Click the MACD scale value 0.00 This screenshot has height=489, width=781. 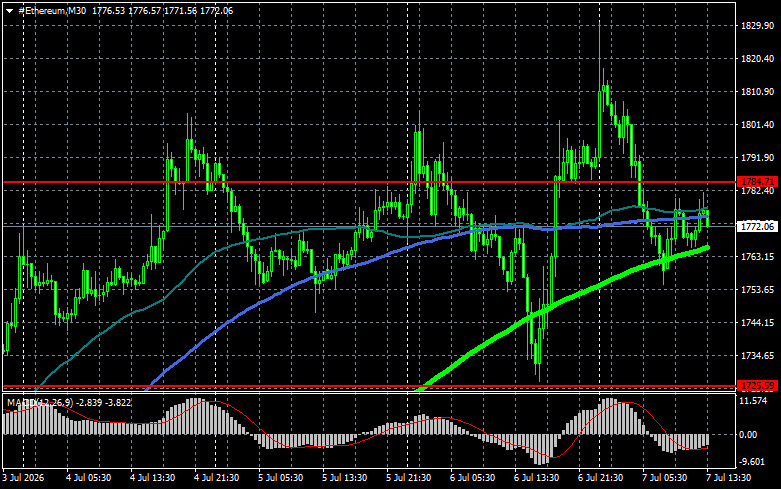[748, 435]
